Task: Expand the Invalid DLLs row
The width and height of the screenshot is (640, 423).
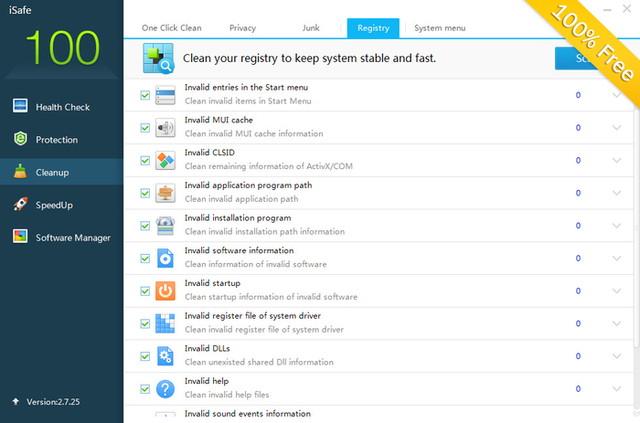Action: tap(616, 356)
